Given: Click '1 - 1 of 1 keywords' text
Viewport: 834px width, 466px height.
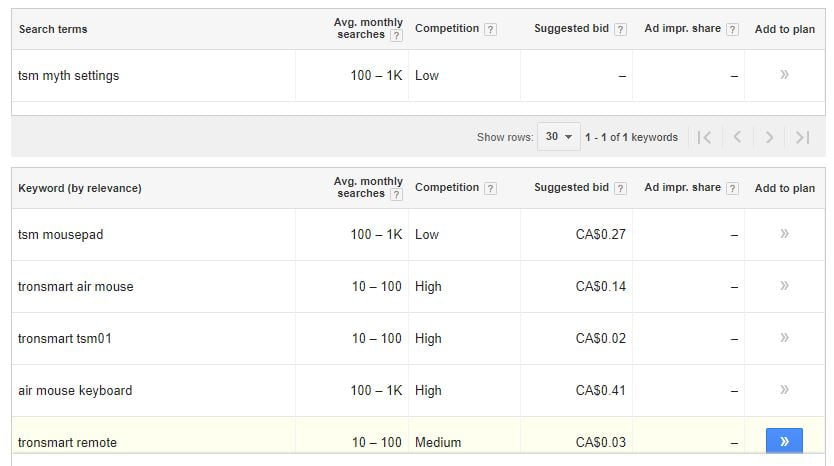Looking at the screenshot, I should (631, 137).
